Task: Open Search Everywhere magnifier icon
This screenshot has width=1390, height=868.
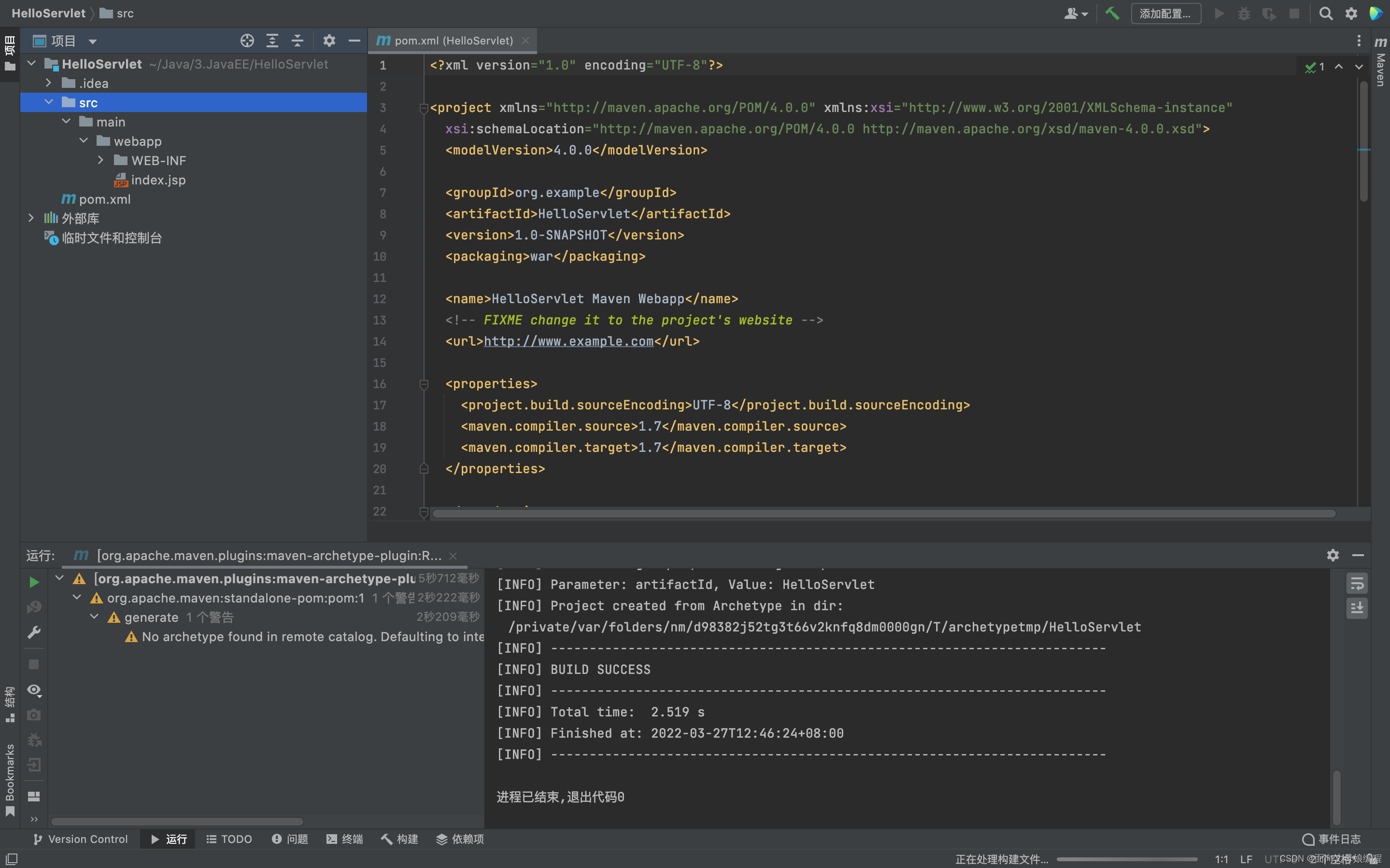Action: coord(1325,13)
